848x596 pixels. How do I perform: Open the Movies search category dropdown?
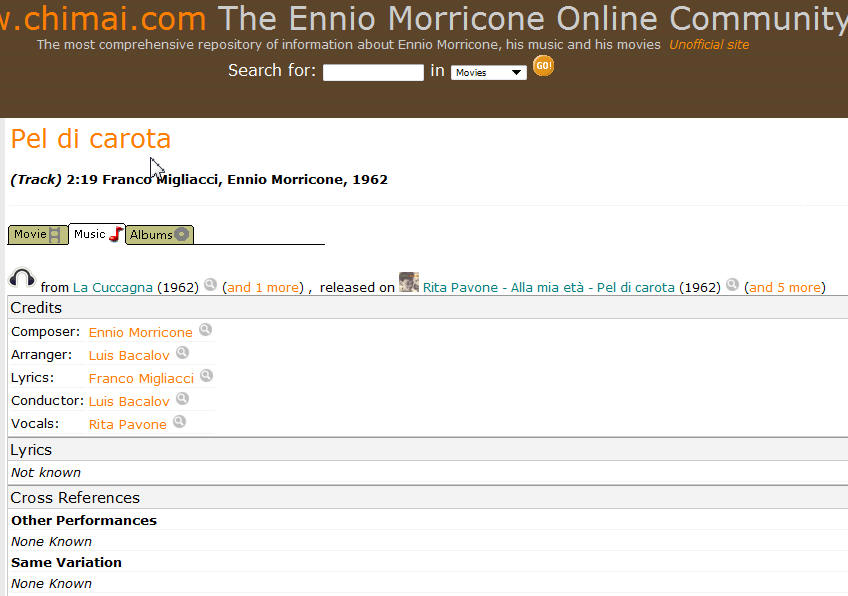[x=489, y=72]
